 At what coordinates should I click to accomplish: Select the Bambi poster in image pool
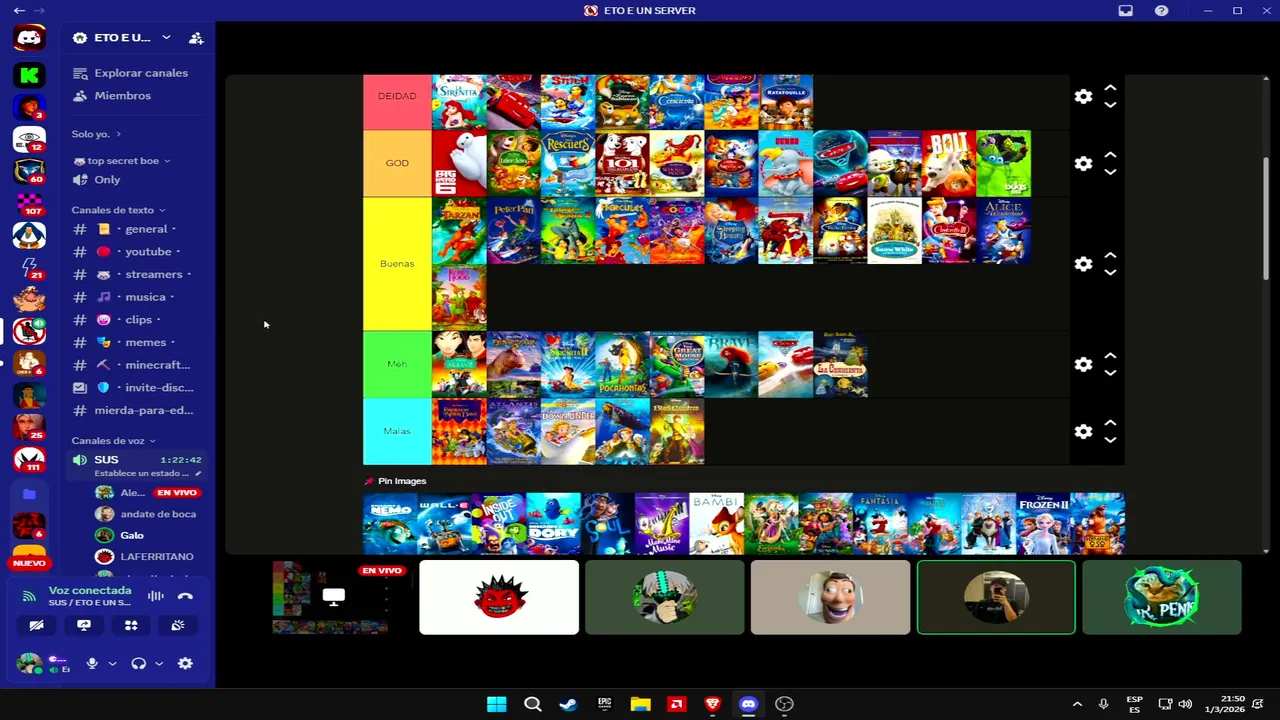716,523
